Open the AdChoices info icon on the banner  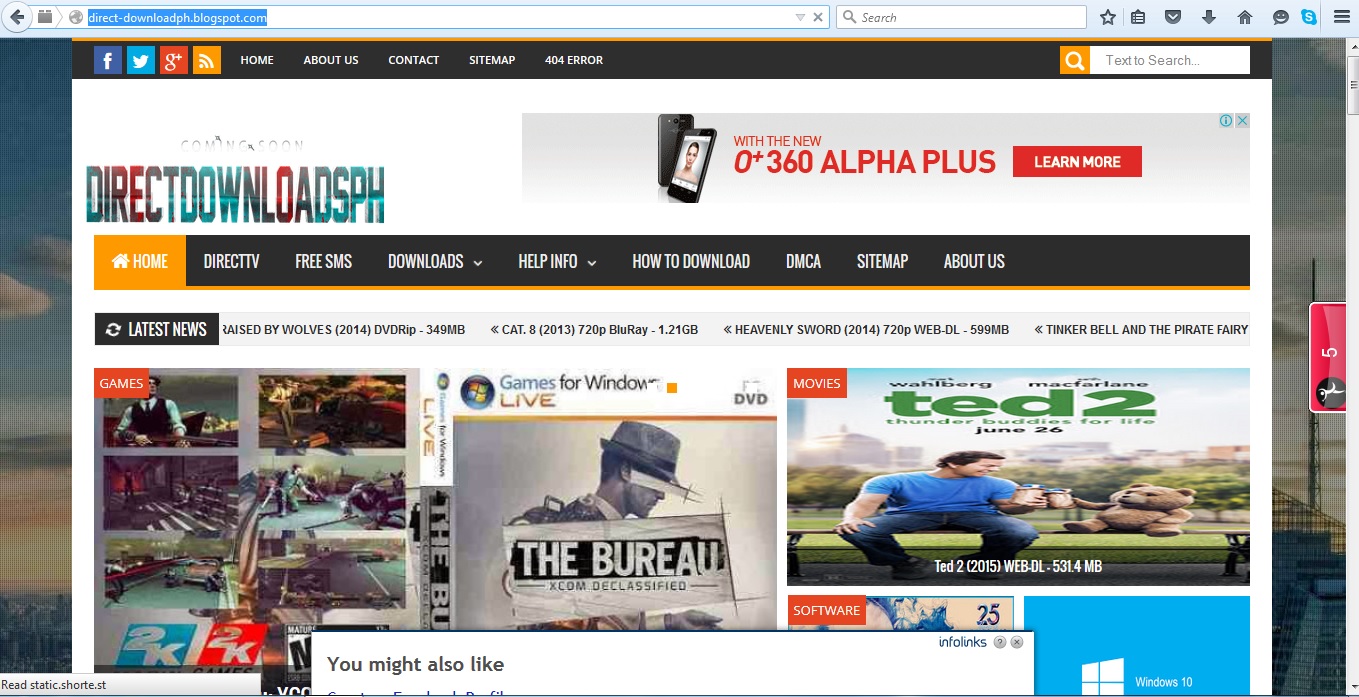(1226, 120)
